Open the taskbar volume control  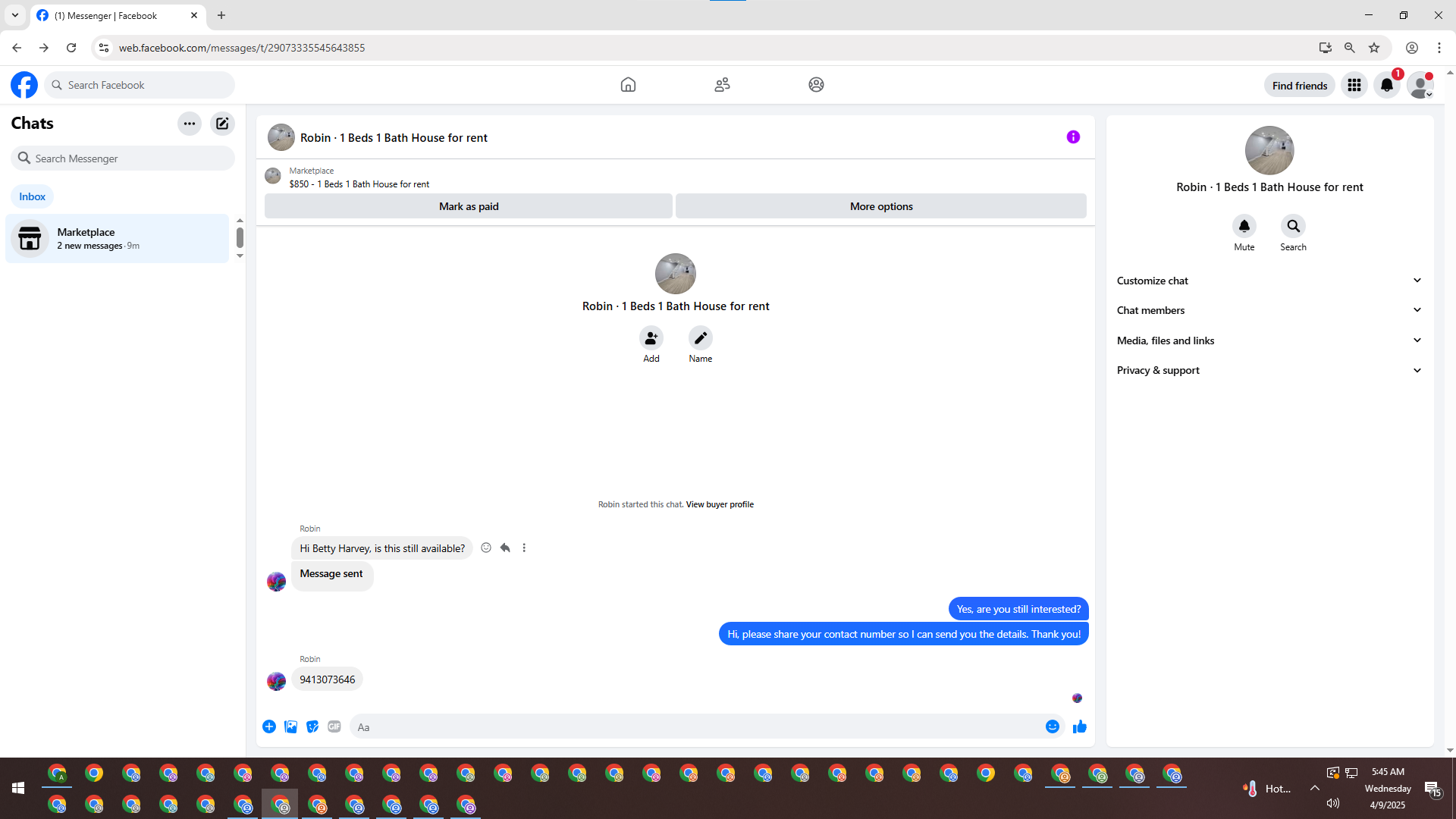(1333, 803)
